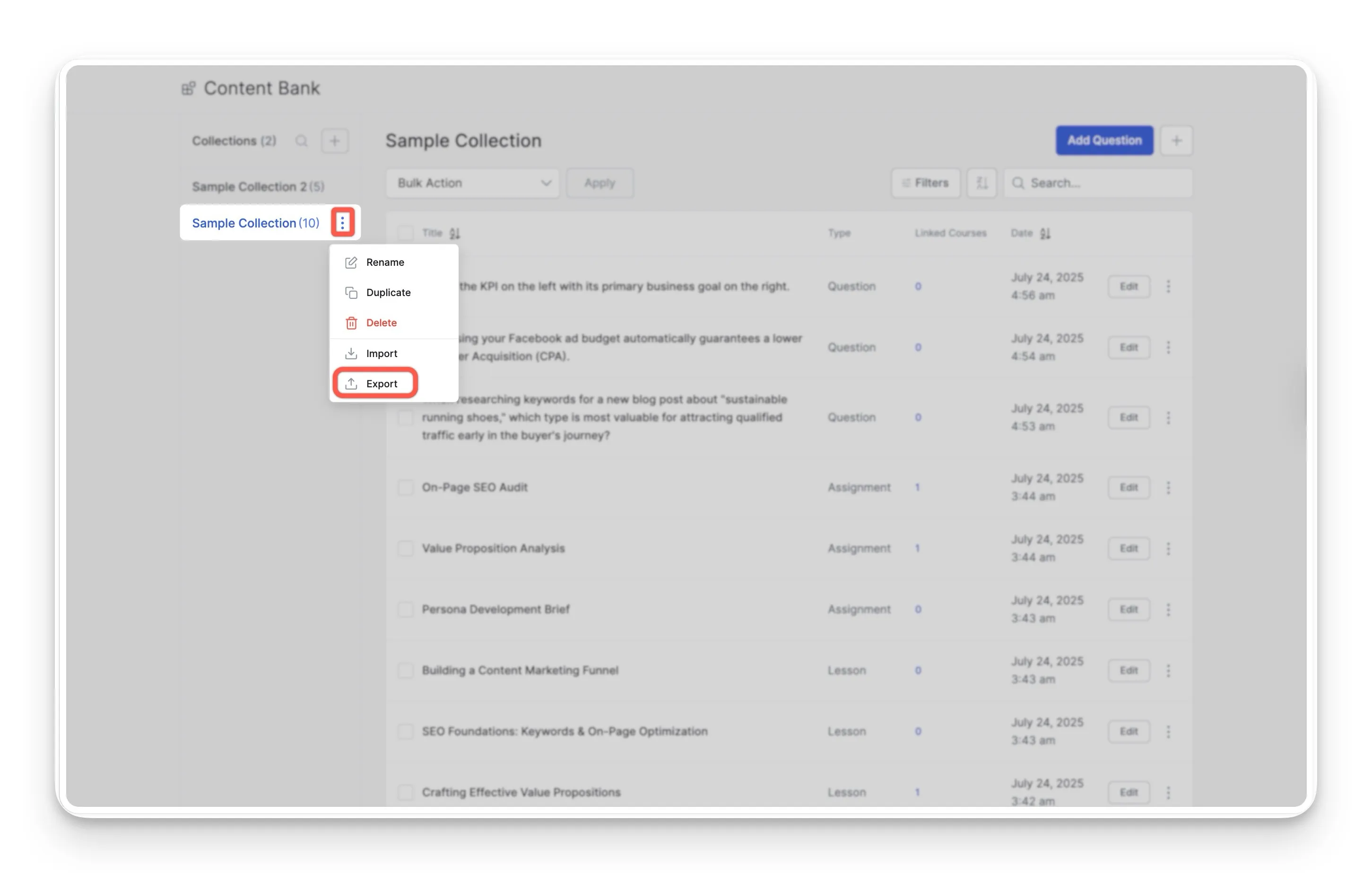Sort by Date column sort icon
The image size is (1372, 873).
[x=1045, y=233]
